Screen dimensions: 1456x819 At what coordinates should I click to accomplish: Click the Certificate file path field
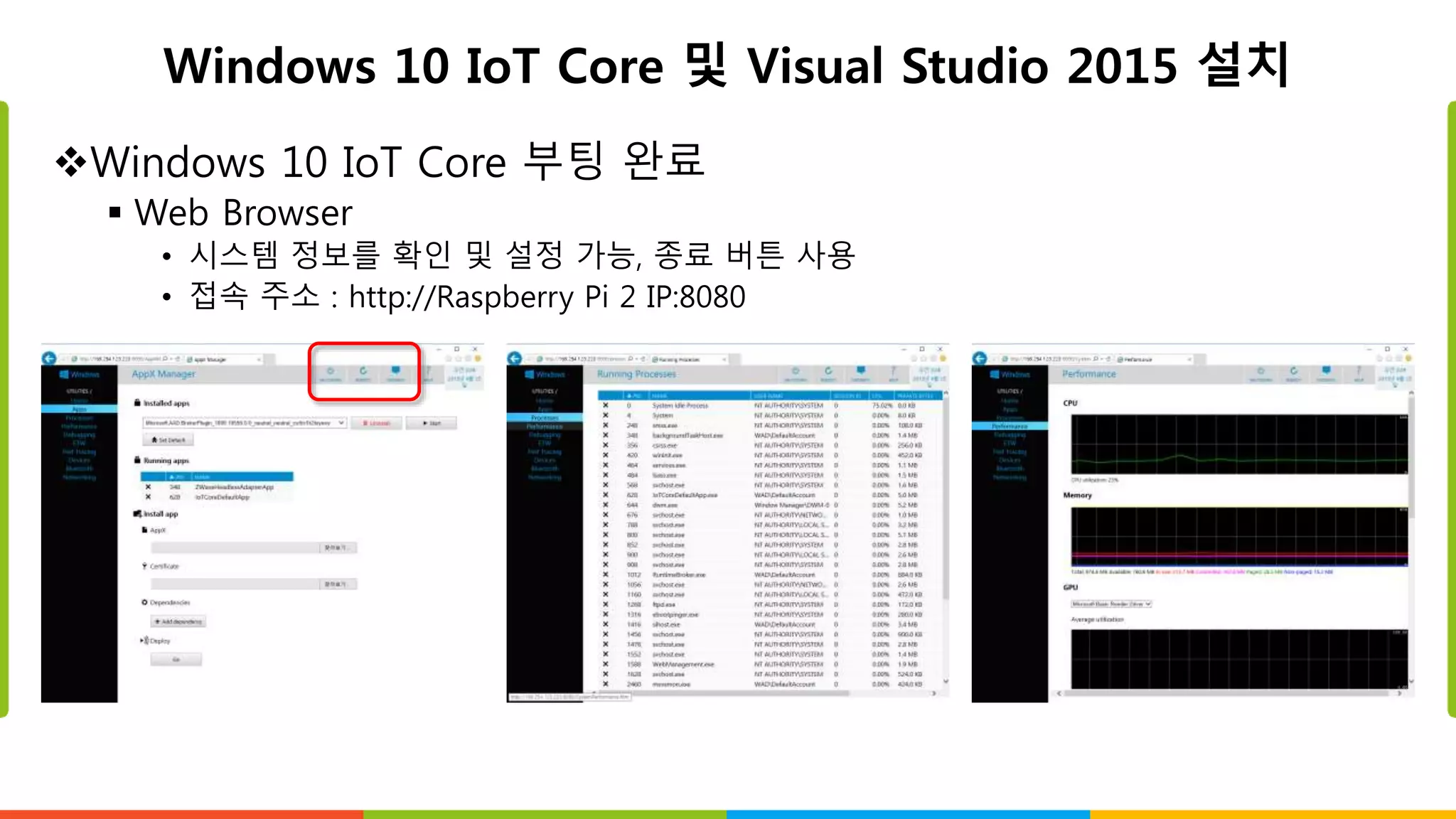pyautogui.click(x=235, y=584)
